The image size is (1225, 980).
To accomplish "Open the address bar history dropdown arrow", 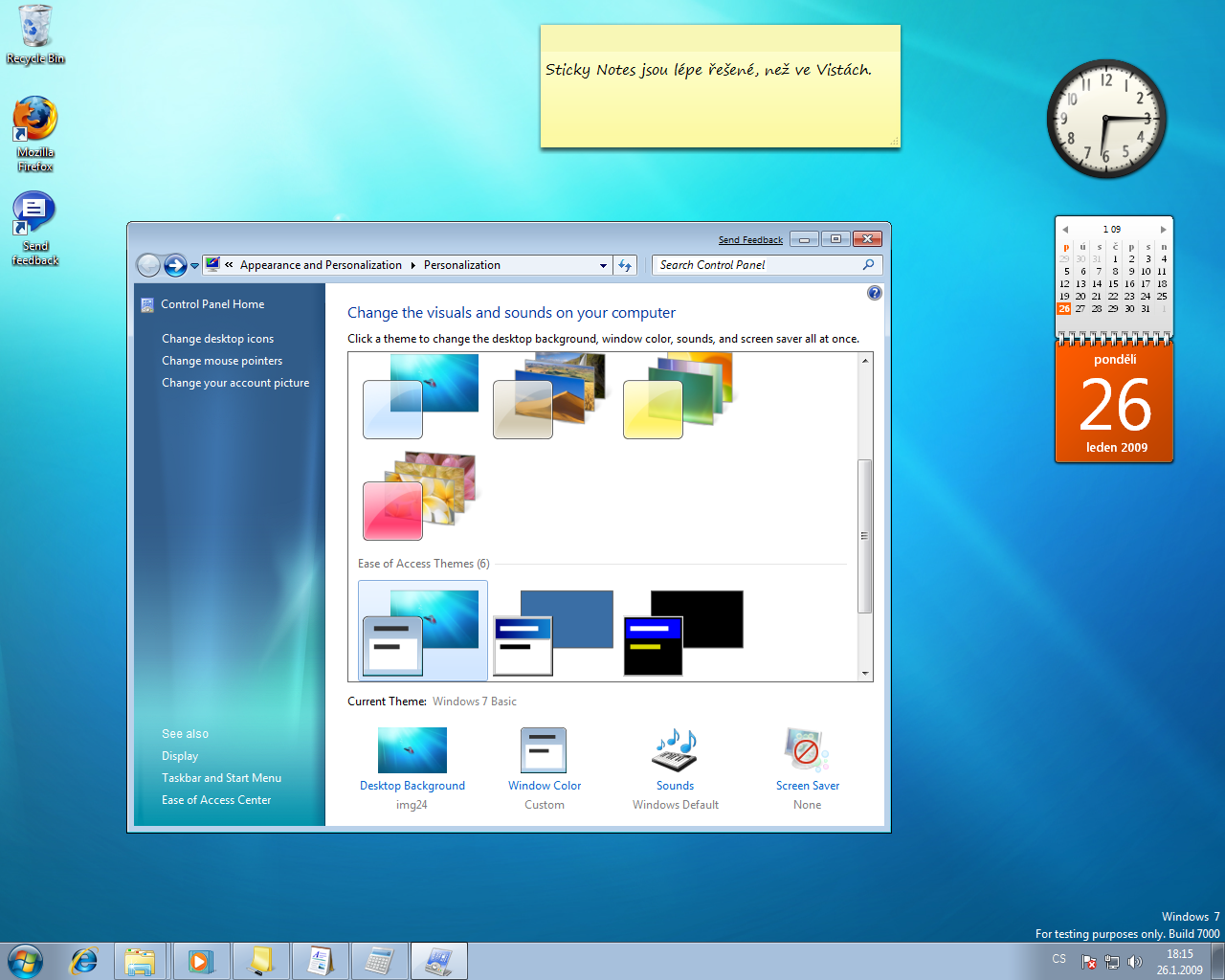I will [x=603, y=266].
